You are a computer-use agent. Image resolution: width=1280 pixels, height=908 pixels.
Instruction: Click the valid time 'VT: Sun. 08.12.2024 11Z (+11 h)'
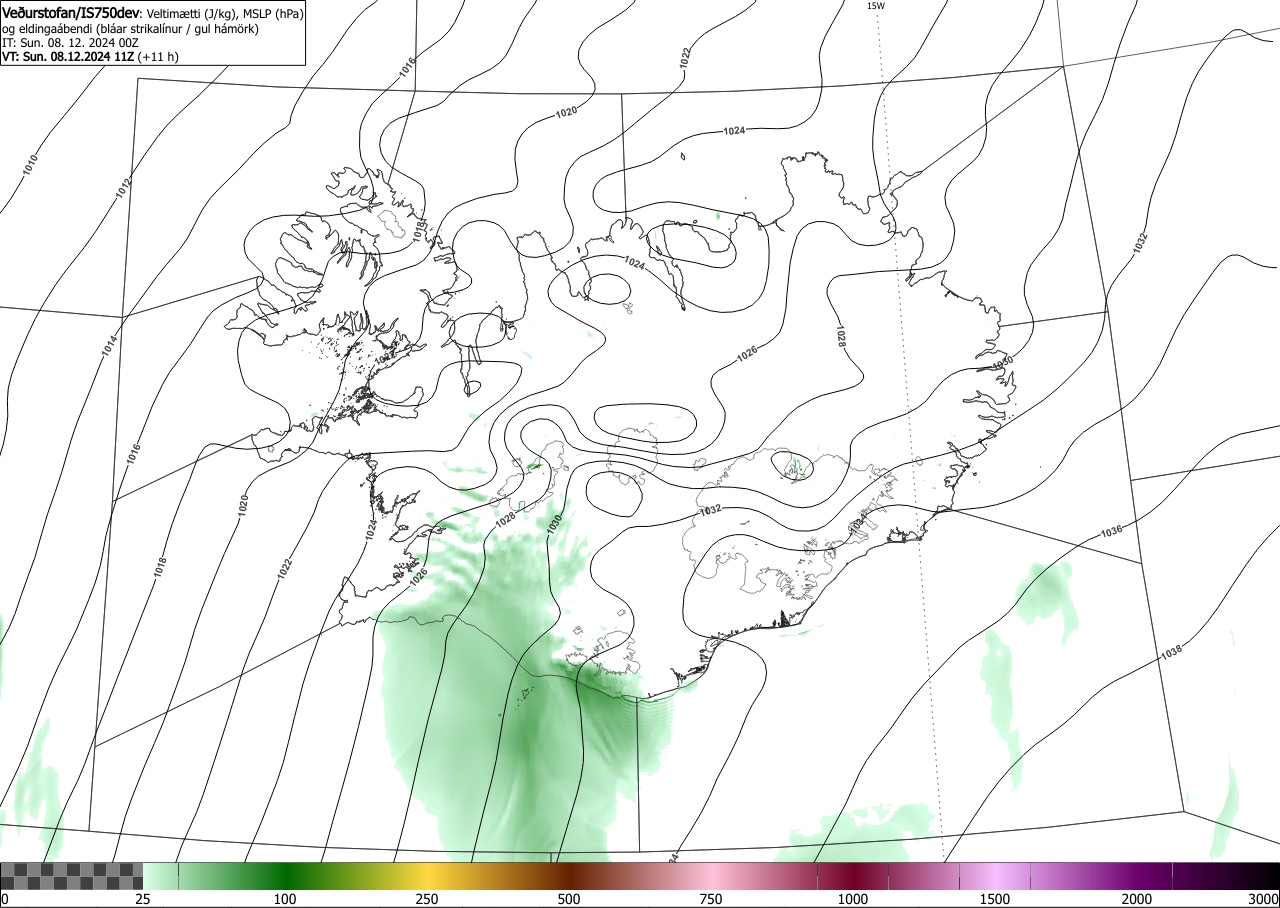click(x=90, y=57)
